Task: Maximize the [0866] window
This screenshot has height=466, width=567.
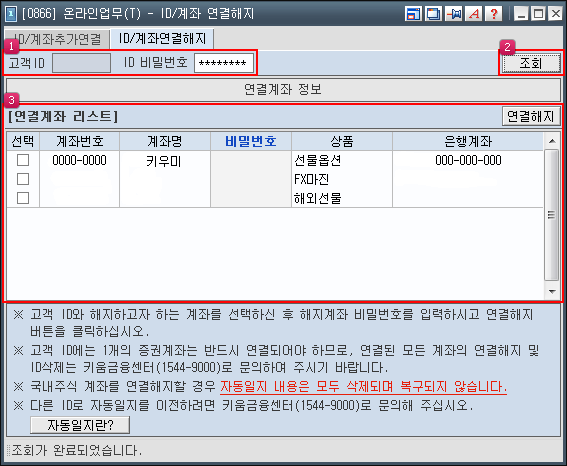Action: coord(538,14)
